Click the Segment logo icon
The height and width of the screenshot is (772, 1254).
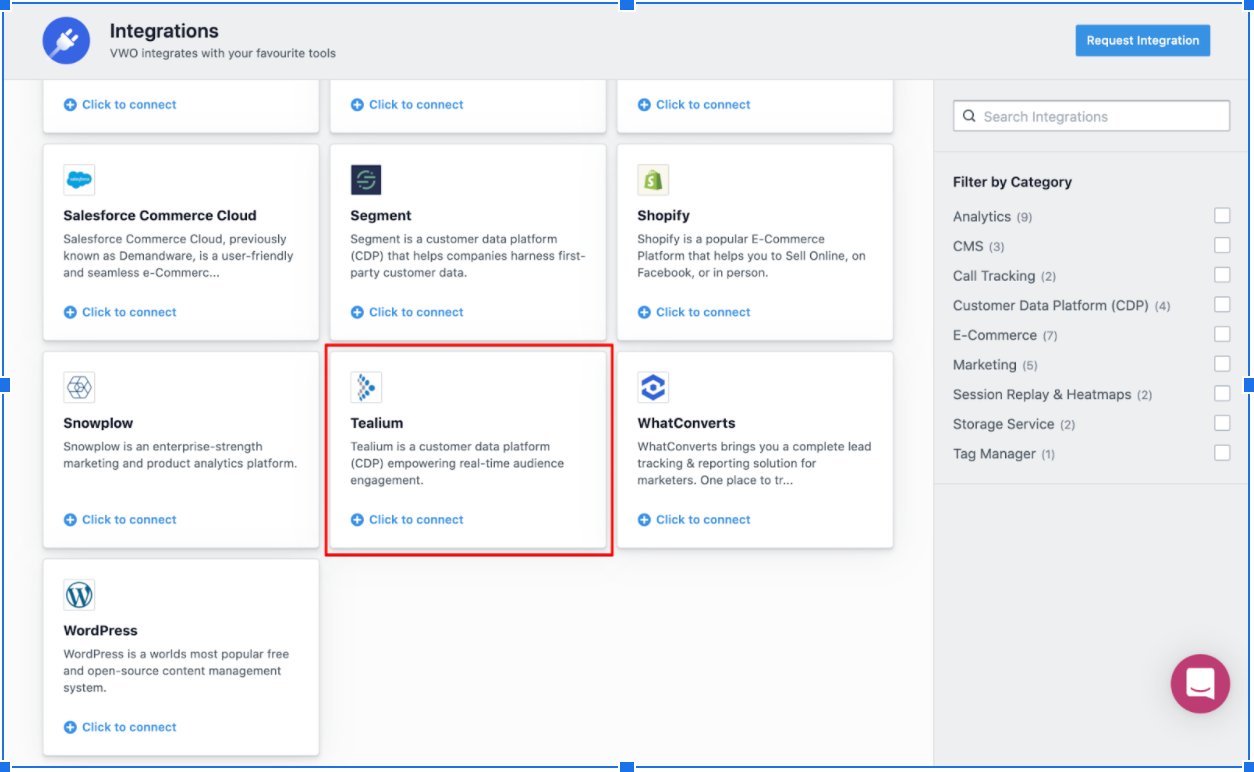(x=366, y=180)
